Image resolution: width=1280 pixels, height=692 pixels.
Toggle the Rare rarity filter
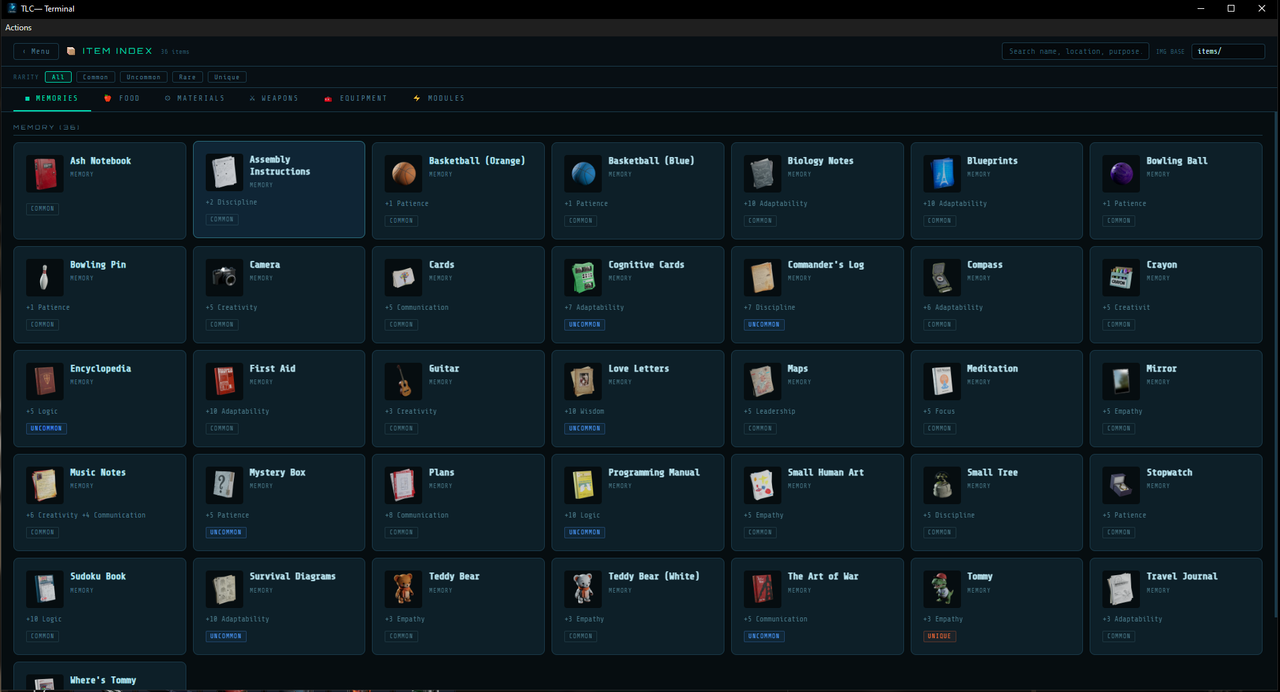(x=189, y=77)
